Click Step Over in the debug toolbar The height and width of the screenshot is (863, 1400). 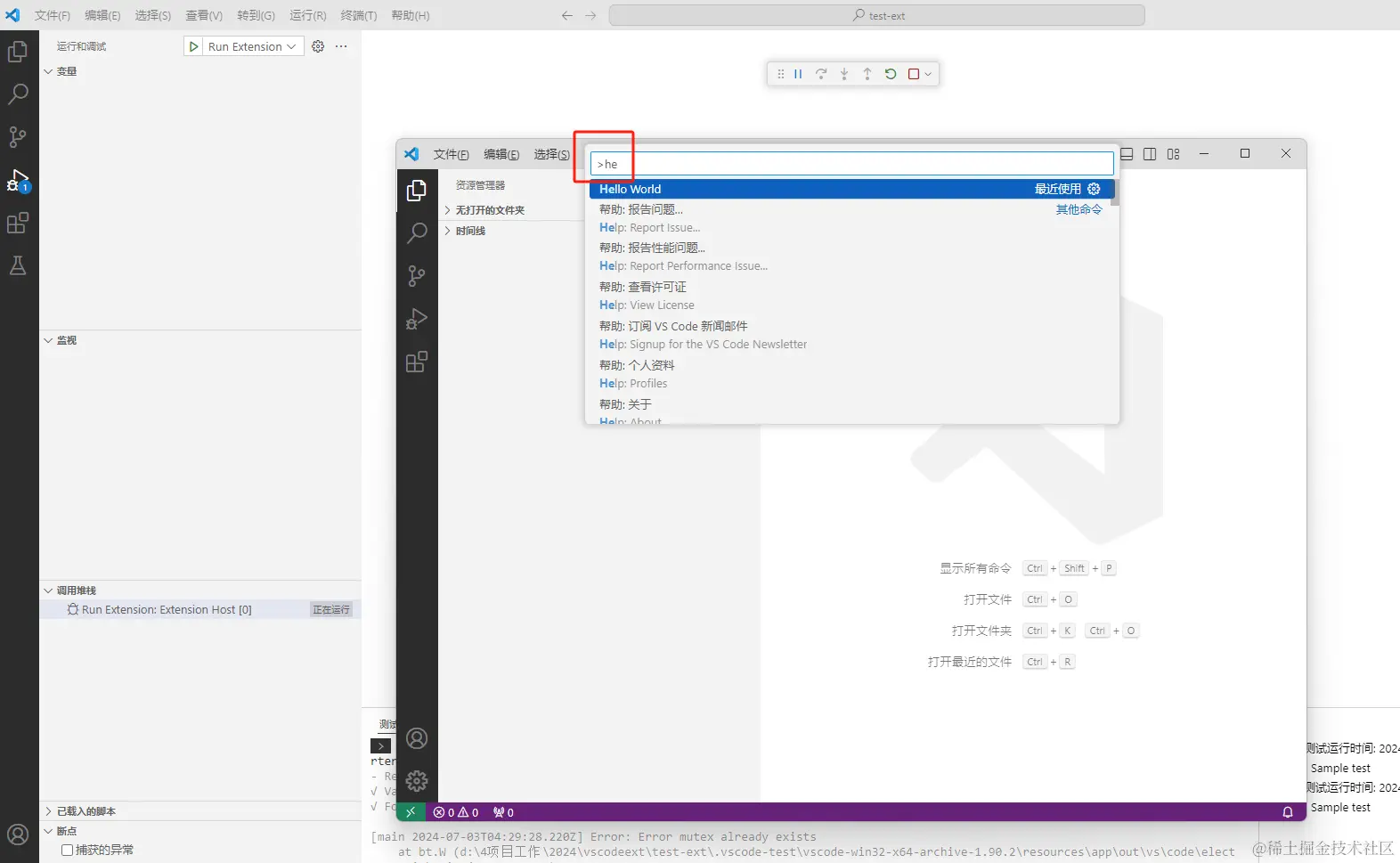click(821, 74)
